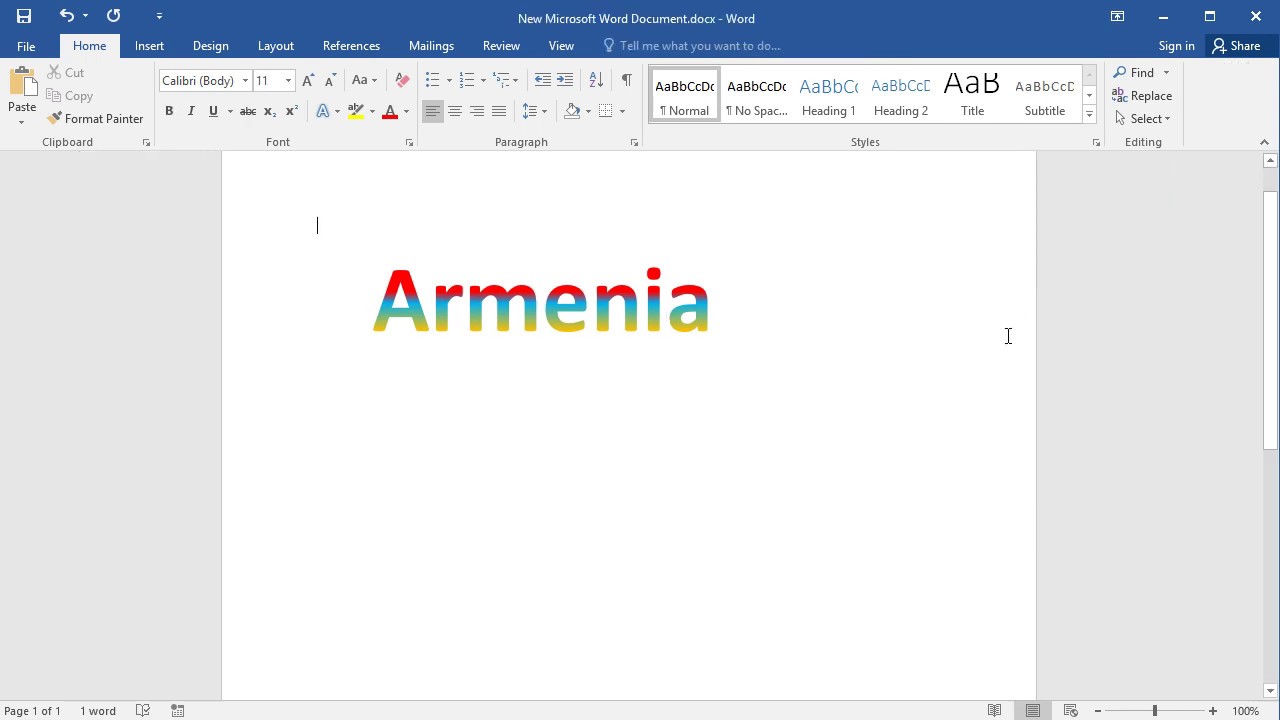1280x720 pixels.
Task: Collapse the ribbon with chevron
Action: click(x=1264, y=142)
